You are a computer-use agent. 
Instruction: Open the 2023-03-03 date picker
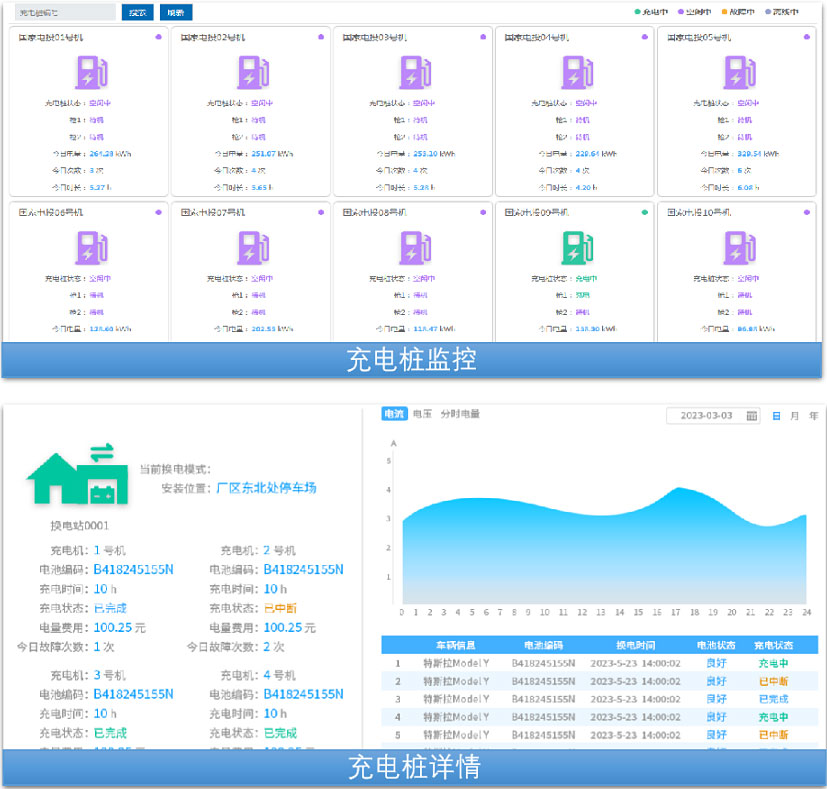[x=706, y=415]
